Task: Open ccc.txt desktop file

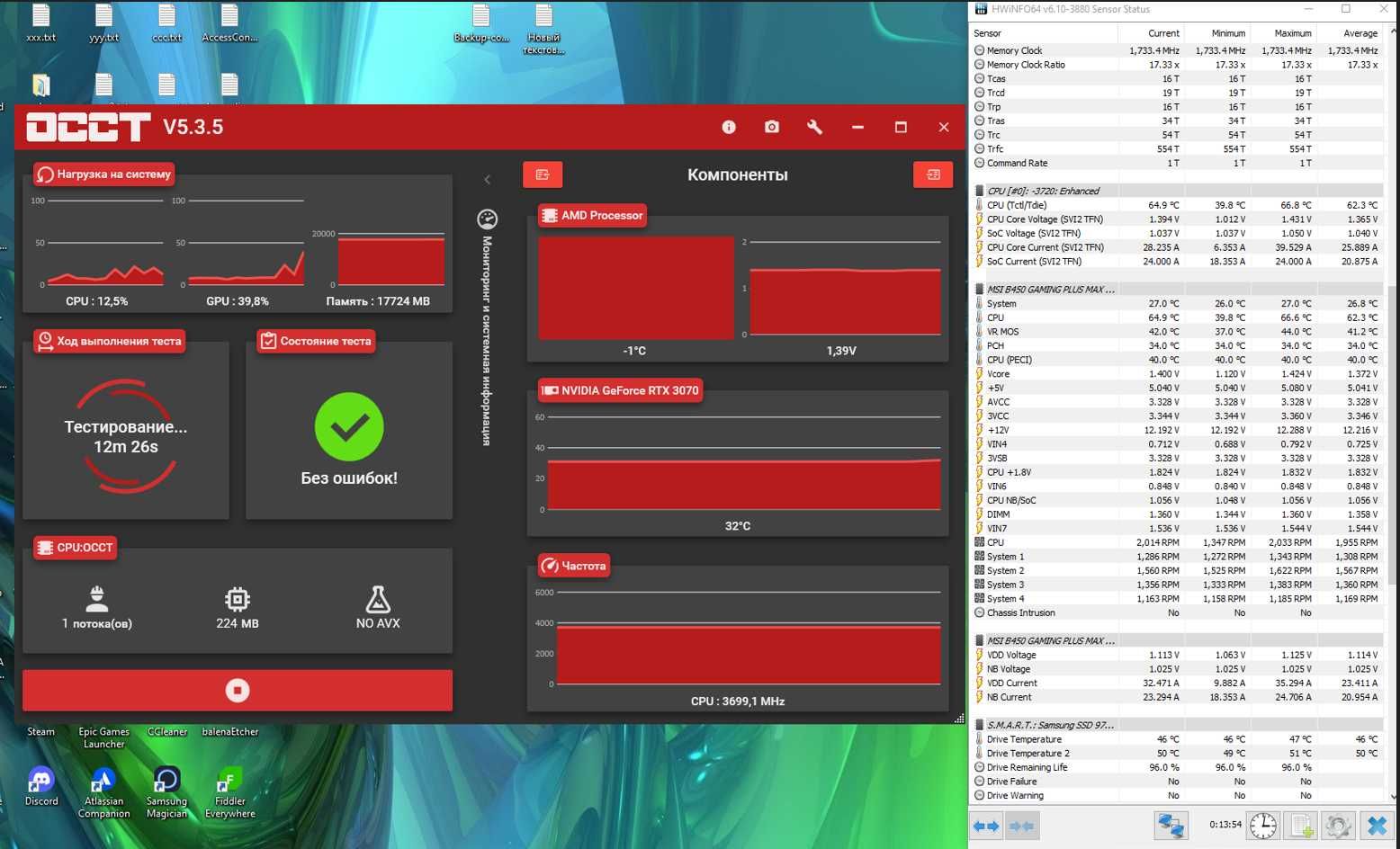Action: click(x=167, y=24)
